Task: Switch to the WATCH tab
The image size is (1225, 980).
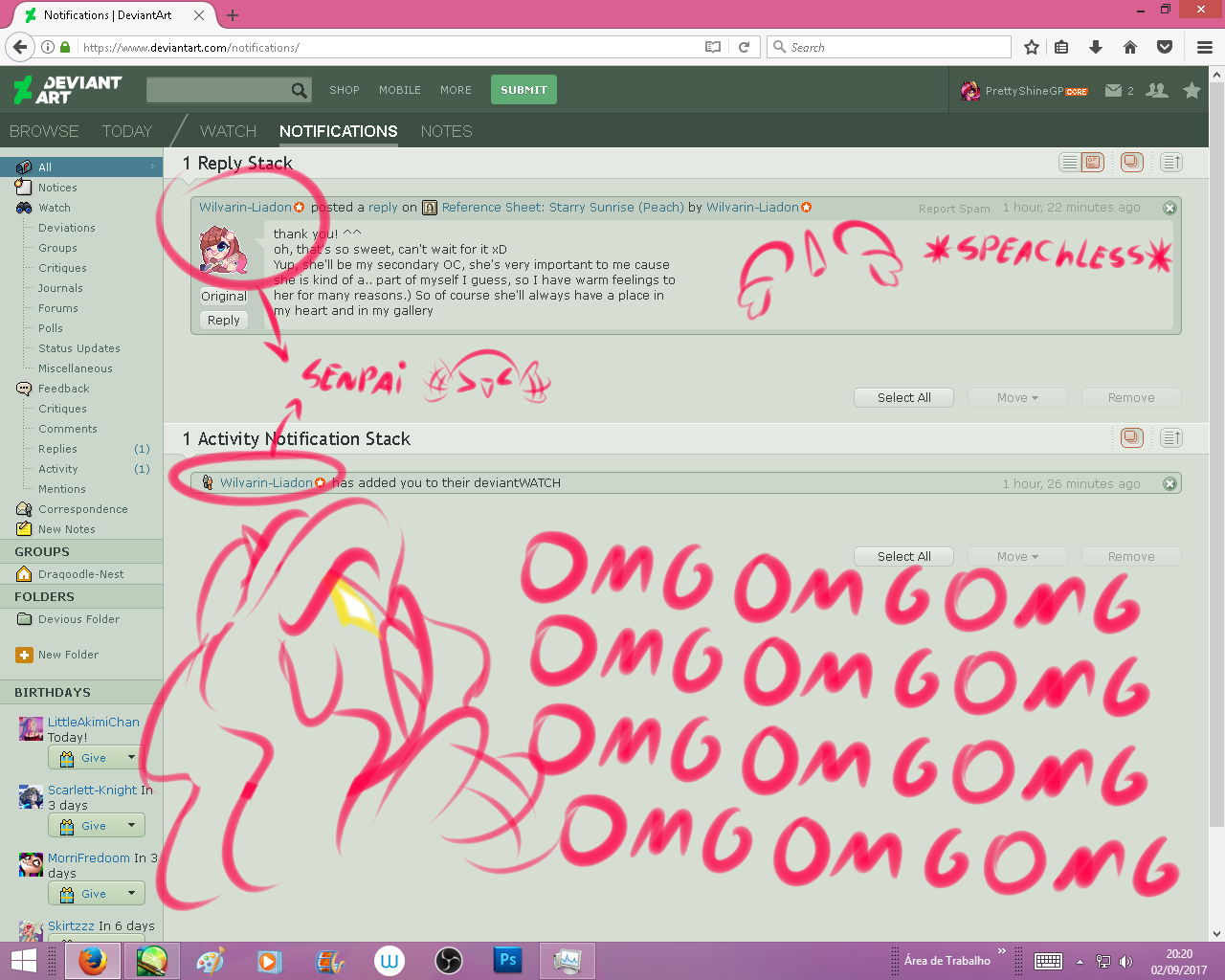Action: pos(228,131)
